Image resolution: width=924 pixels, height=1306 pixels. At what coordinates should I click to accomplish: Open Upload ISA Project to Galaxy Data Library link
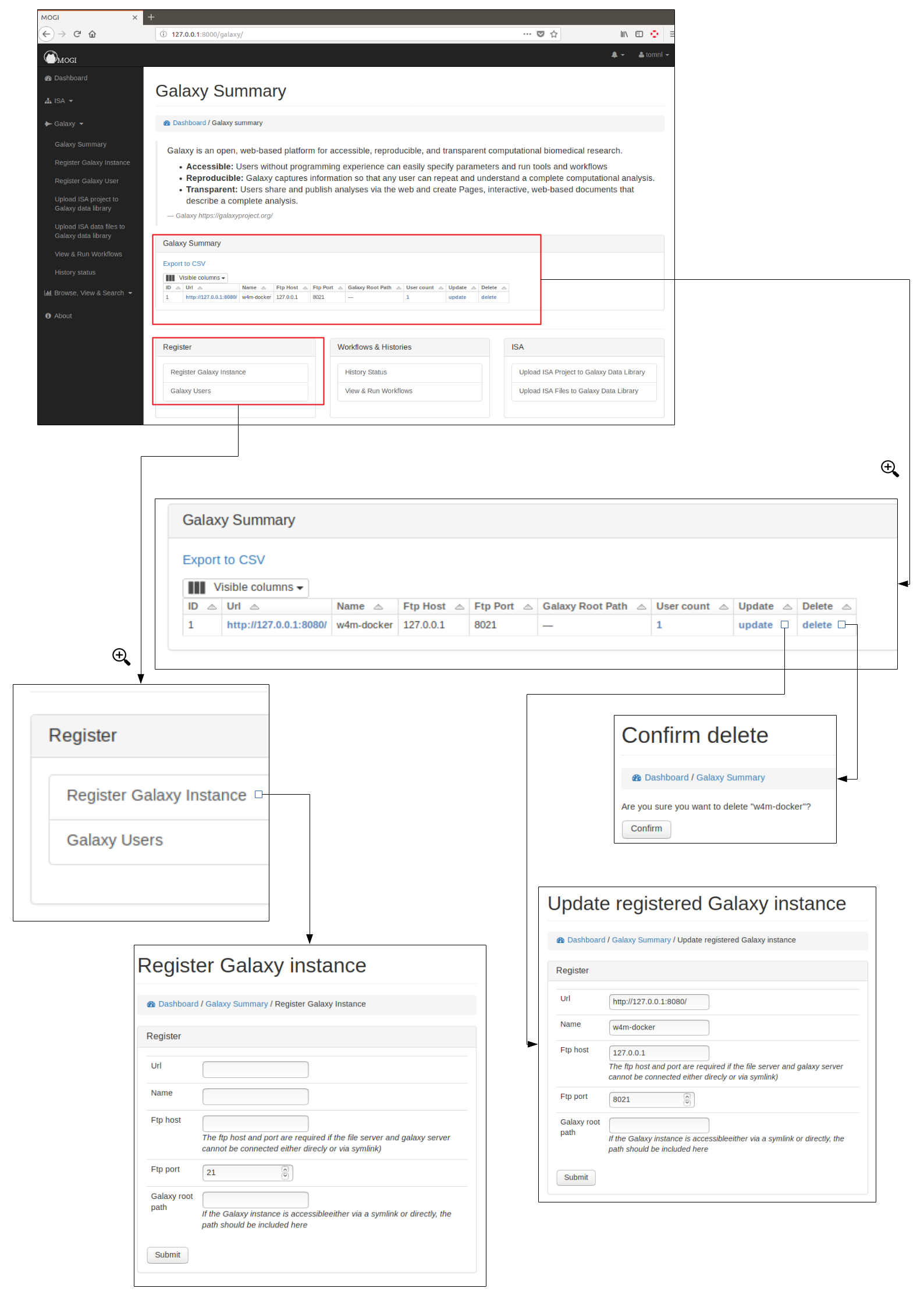click(584, 372)
